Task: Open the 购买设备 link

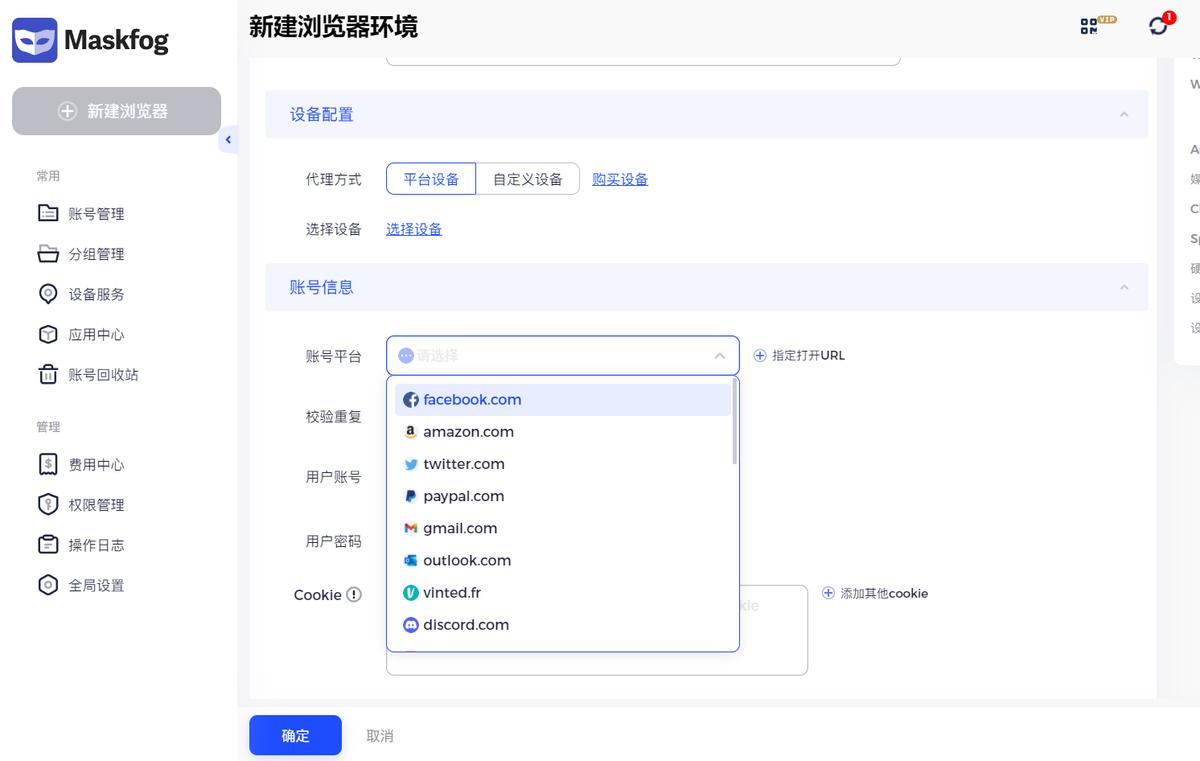Action: pos(620,179)
